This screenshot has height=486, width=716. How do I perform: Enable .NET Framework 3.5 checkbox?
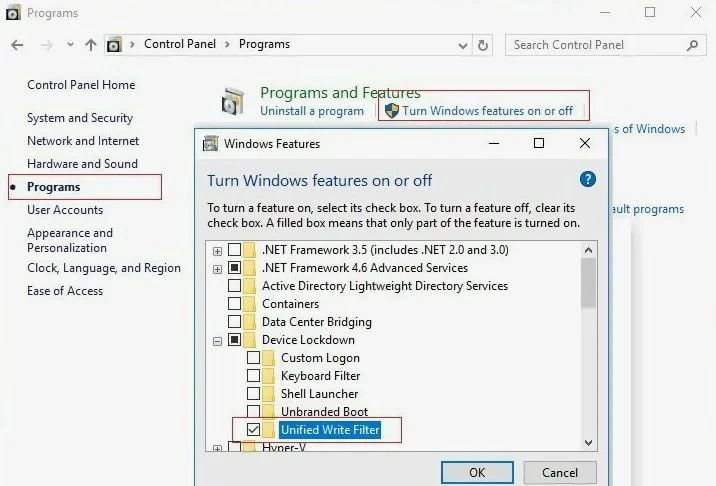click(x=234, y=249)
